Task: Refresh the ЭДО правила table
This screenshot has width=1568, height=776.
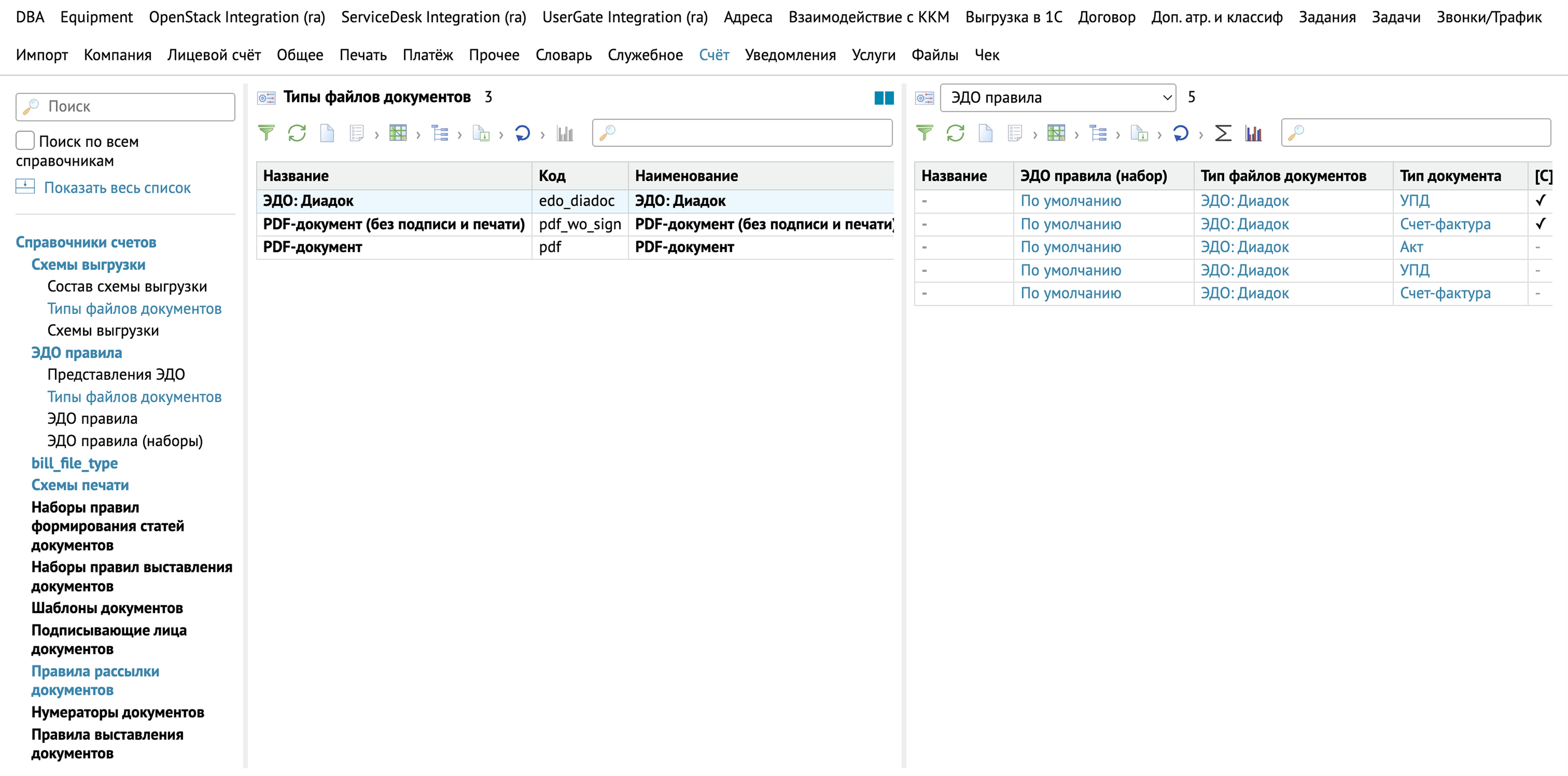Action: click(955, 133)
